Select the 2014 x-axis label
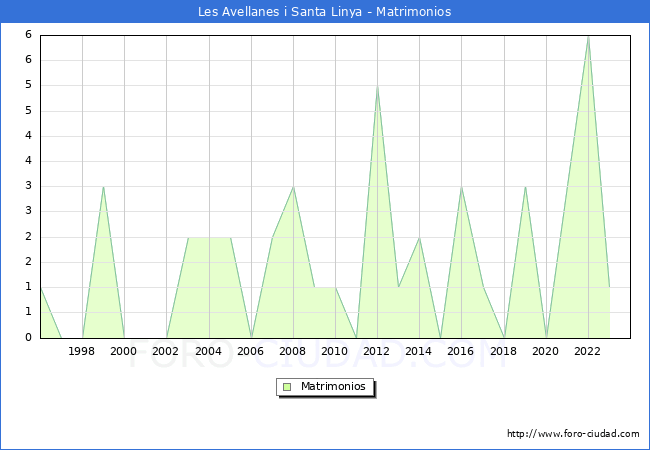This screenshot has height=450, width=650. click(419, 351)
